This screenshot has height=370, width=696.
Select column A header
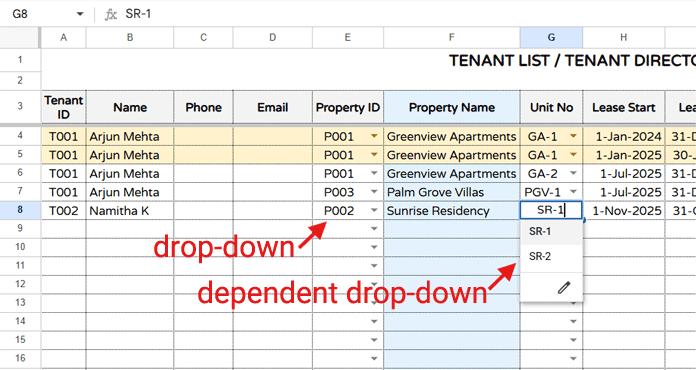pyautogui.click(x=63, y=38)
